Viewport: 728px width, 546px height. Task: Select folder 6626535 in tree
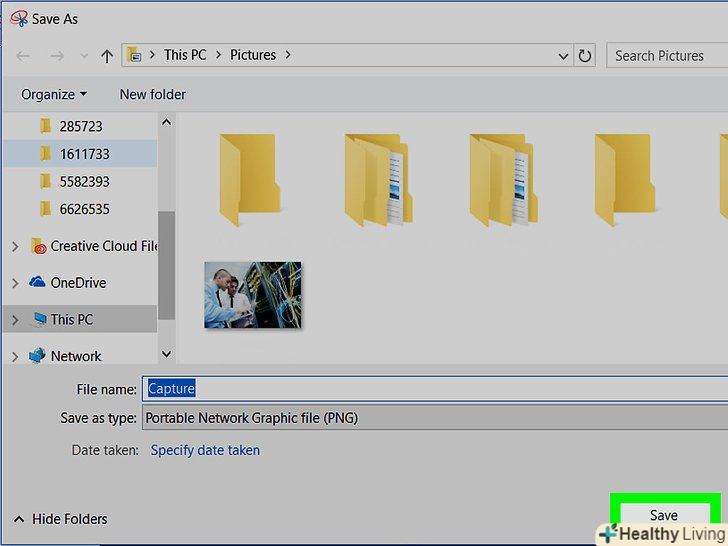(80, 209)
